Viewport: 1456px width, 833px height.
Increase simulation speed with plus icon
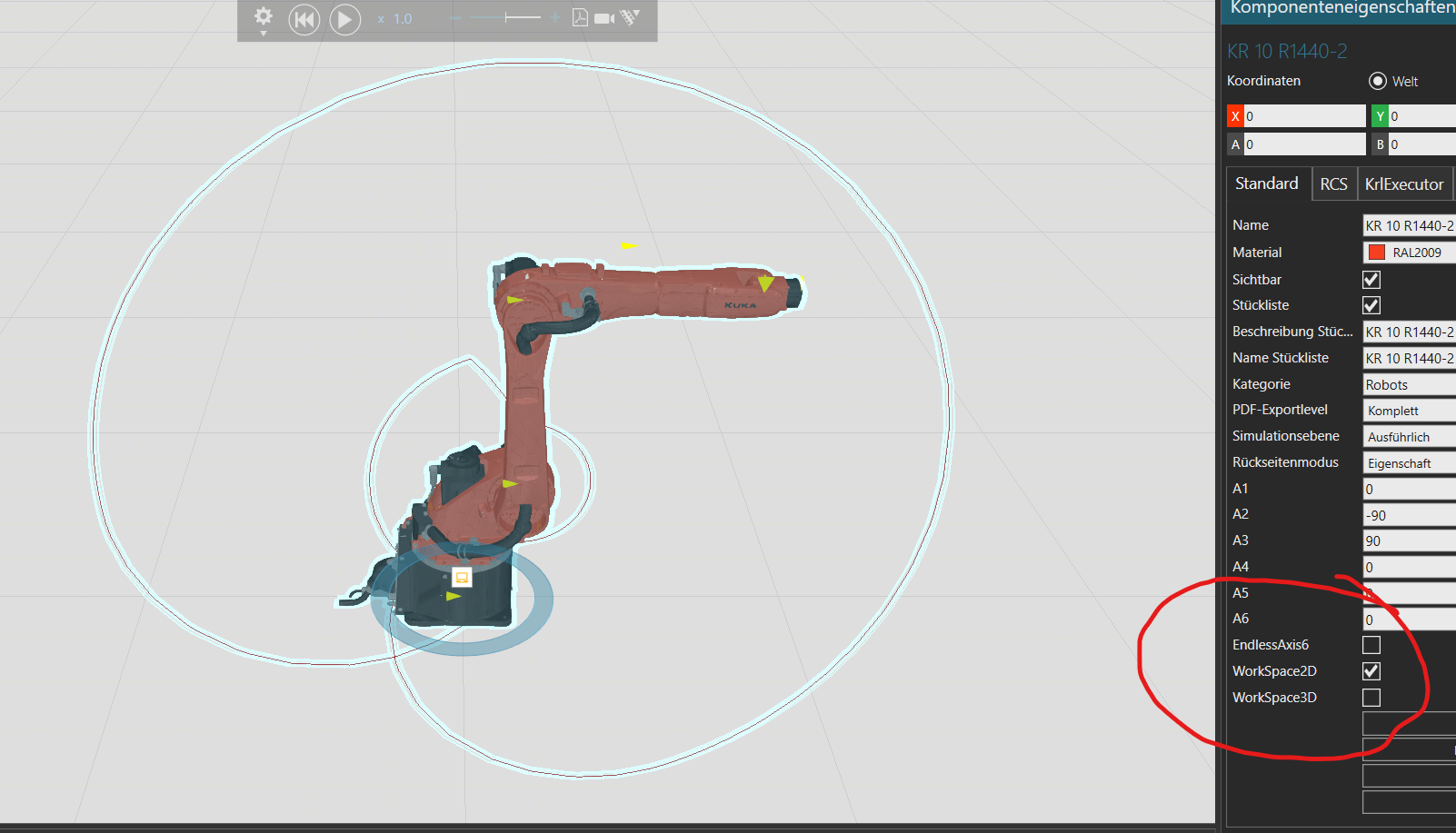coord(554,18)
